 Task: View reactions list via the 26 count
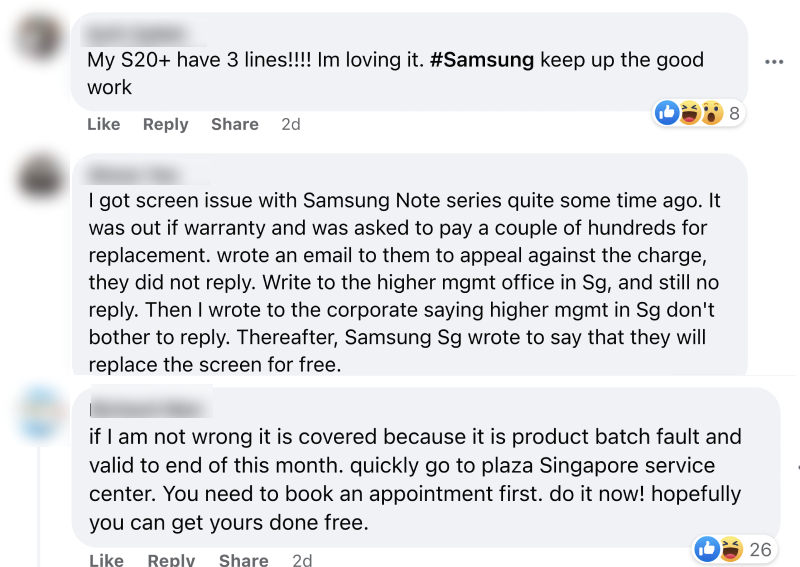pyautogui.click(x=760, y=548)
